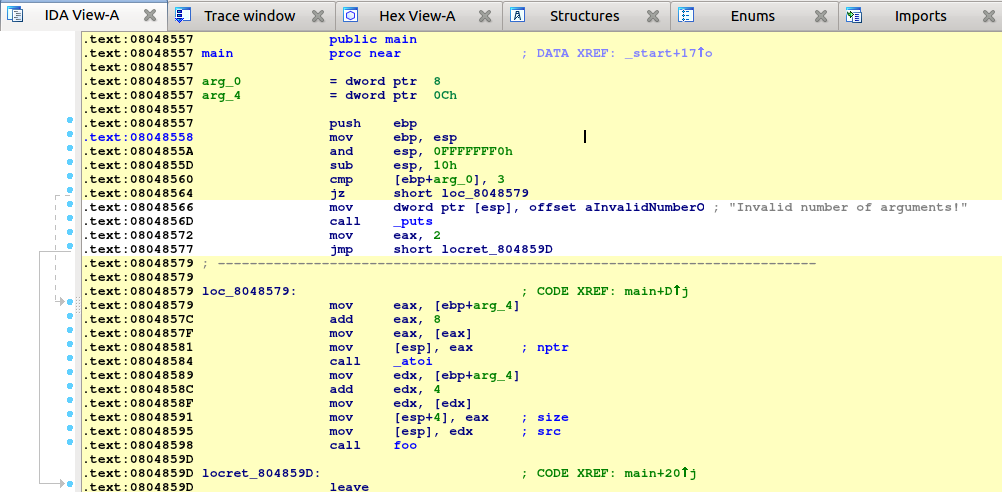1002x492 pixels.
Task: Toggle breakpoint dot at sub esp, 10h
Action: point(70,162)
